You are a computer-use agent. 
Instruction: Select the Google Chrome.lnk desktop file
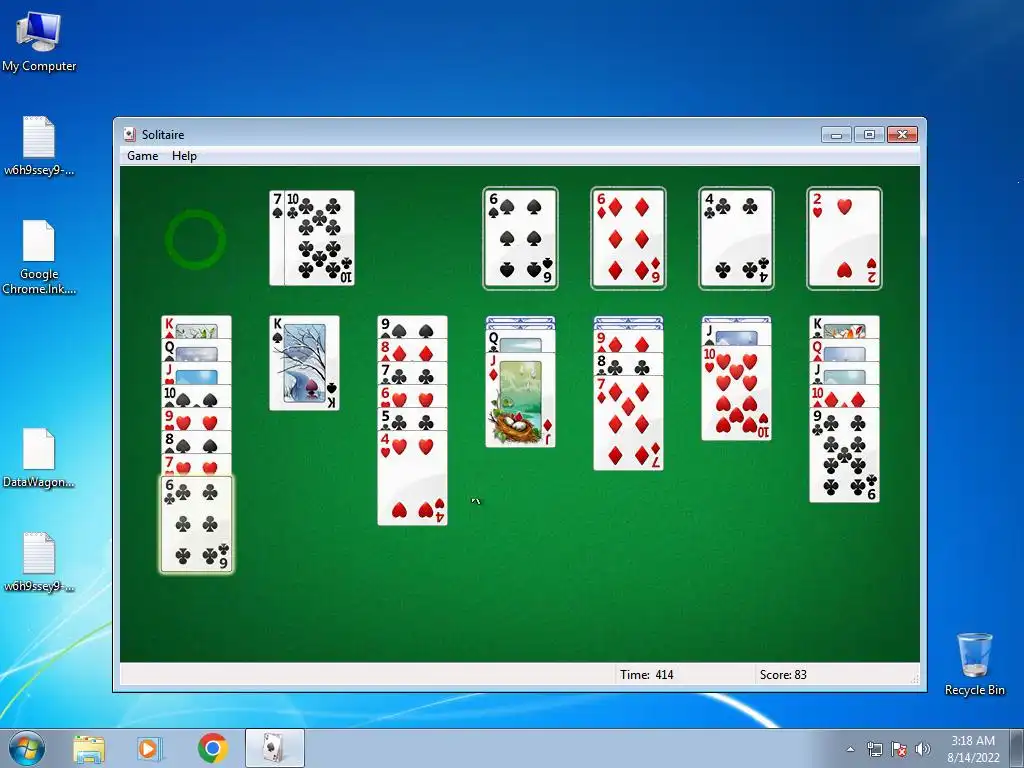pos(39,257)
